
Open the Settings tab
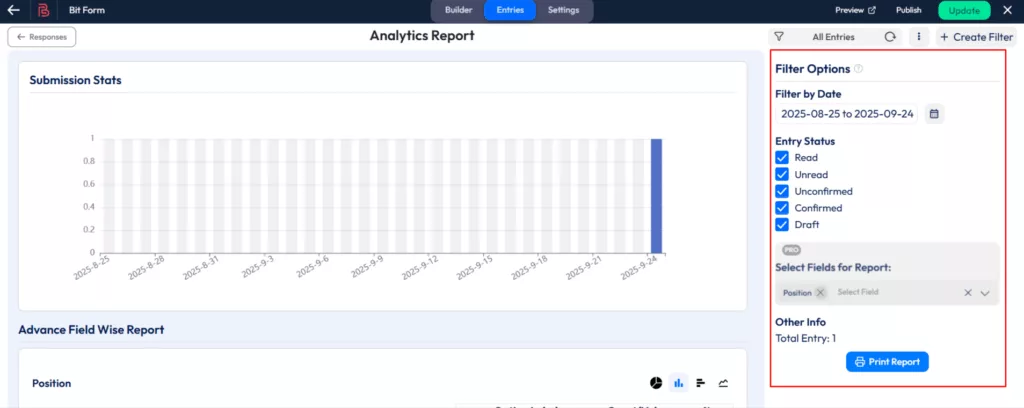pyautogui.click(x=563, y=10)
